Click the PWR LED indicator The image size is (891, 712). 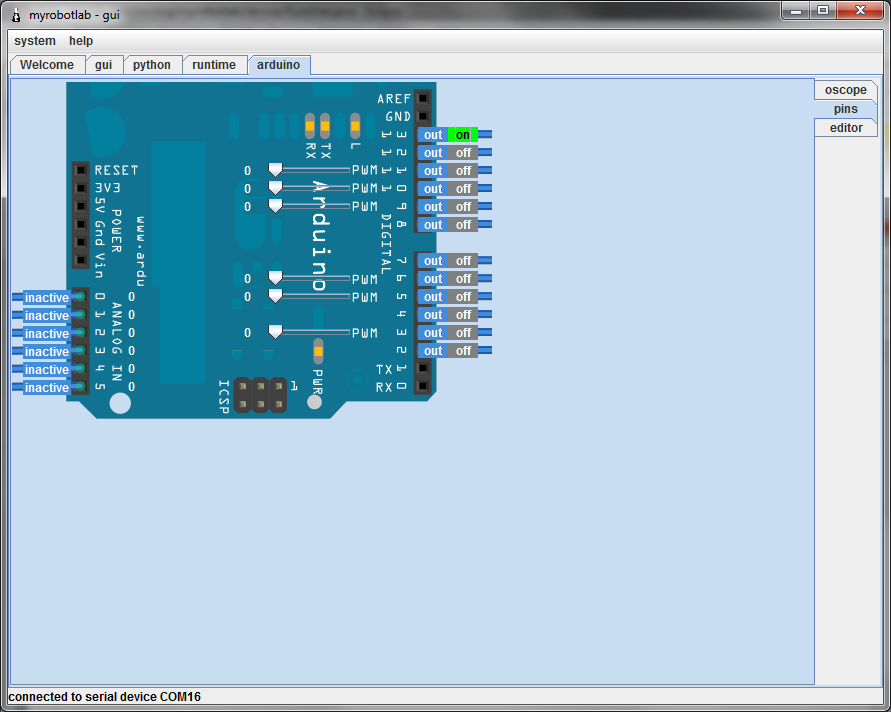click(318, 352)
